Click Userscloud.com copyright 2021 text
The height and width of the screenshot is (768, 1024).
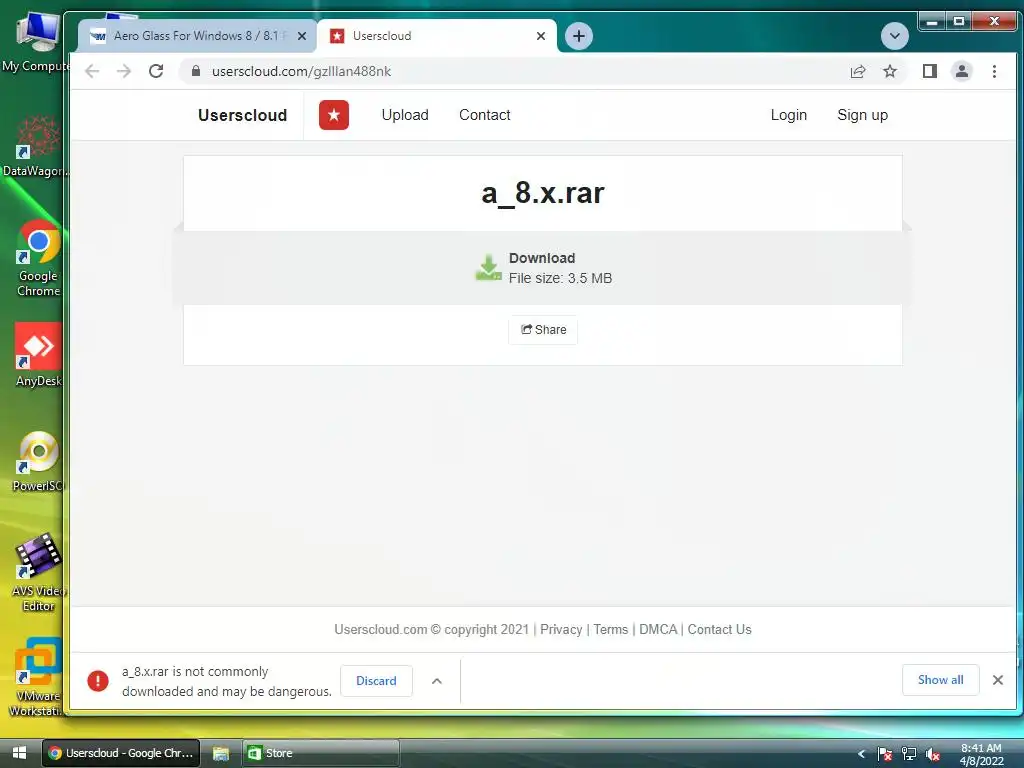click(x=431, y=630)
